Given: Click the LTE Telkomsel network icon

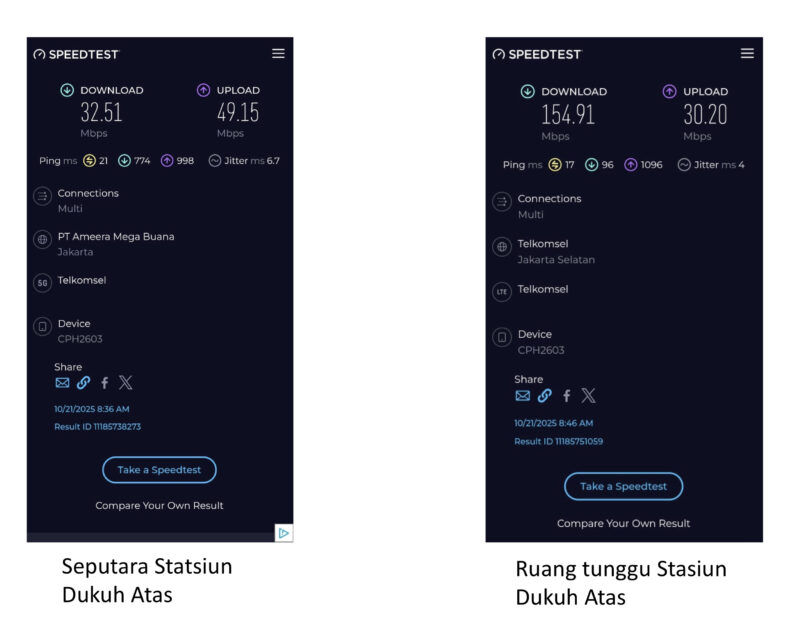Looking at the screenshot, I should (x=502, y=292).
